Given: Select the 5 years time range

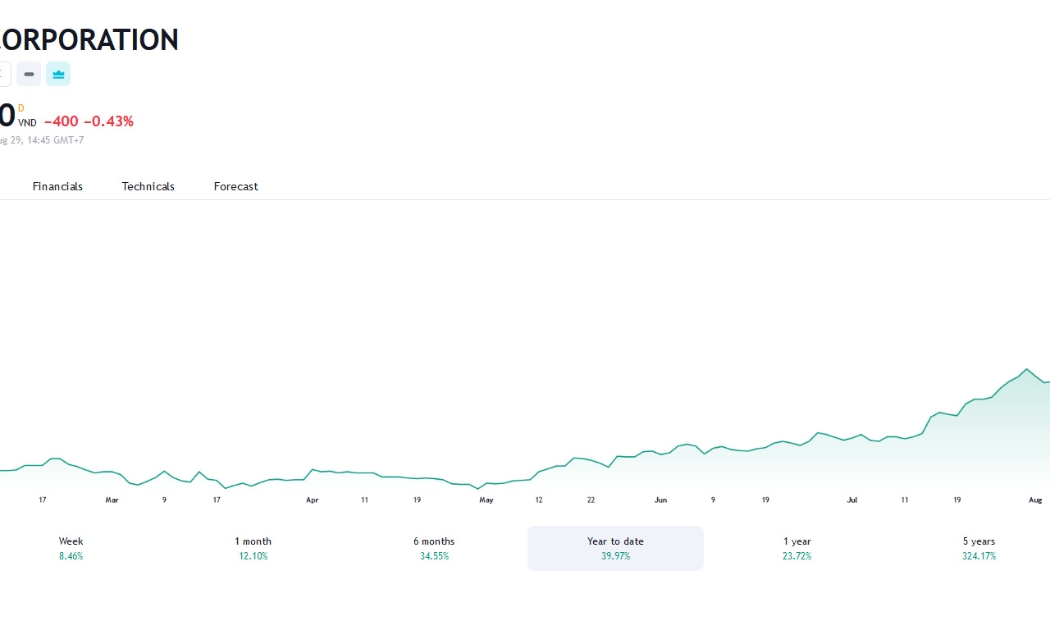Looking at the screenshot, I should tap(979, 548).
